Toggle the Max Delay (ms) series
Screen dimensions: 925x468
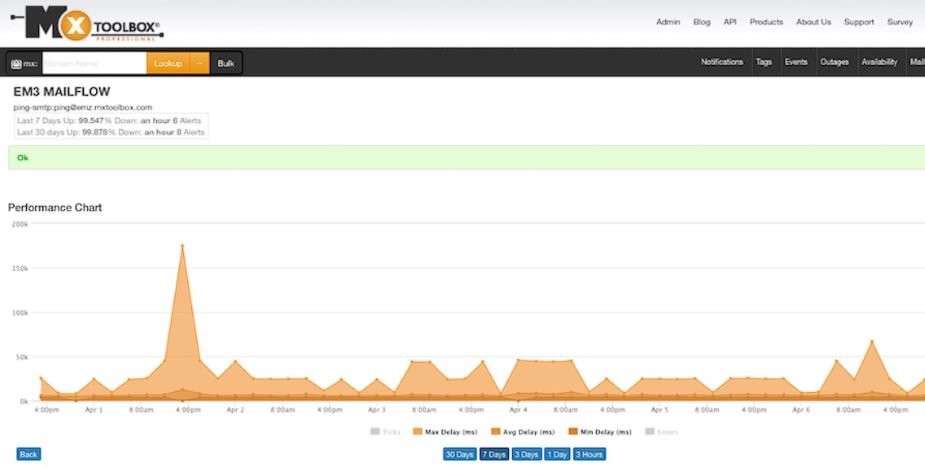(445, 432)
